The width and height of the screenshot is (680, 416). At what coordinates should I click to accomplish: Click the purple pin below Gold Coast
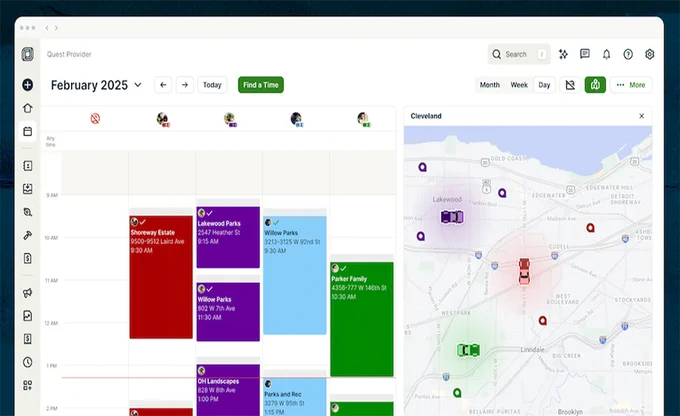point(502,193)
